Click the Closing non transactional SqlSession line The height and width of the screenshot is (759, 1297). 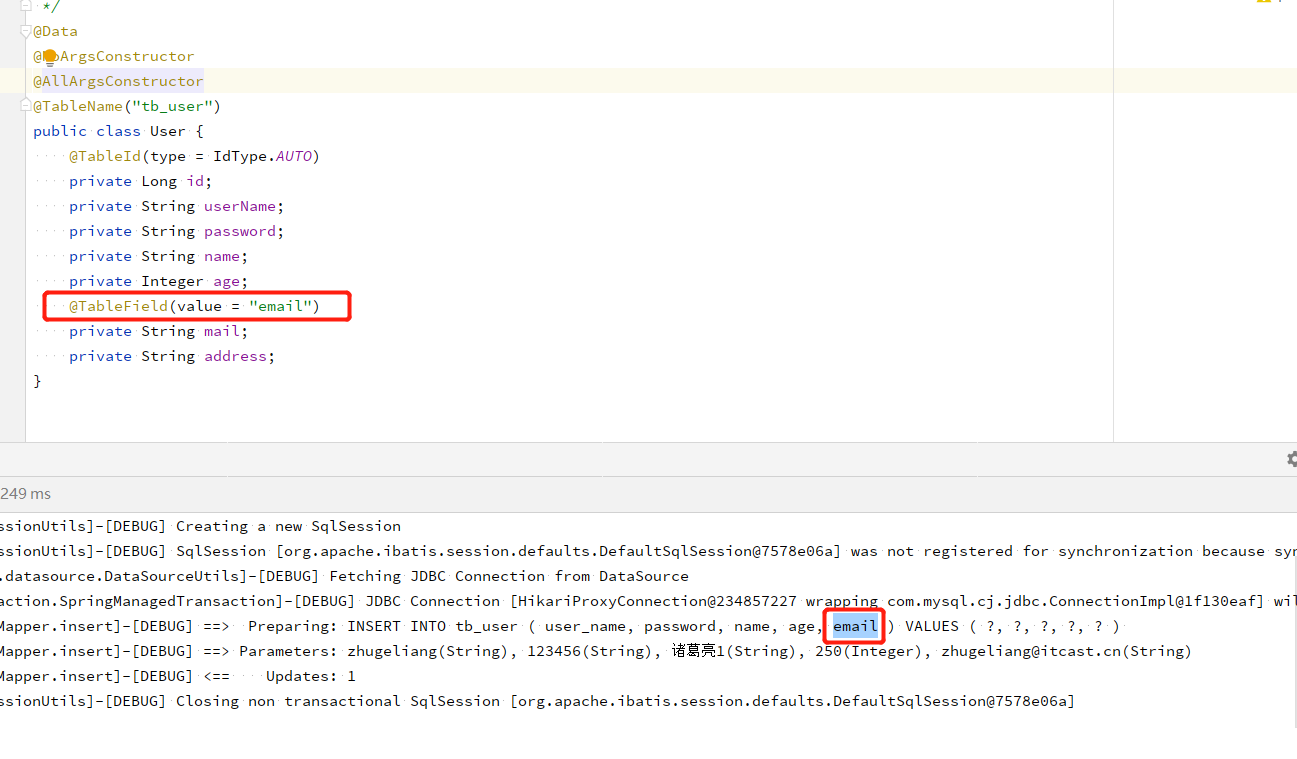538,701
